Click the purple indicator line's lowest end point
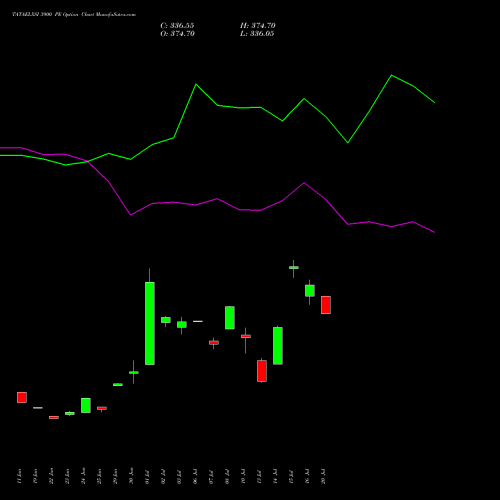This screenshot has width=500, height=500. pos(434,232)
